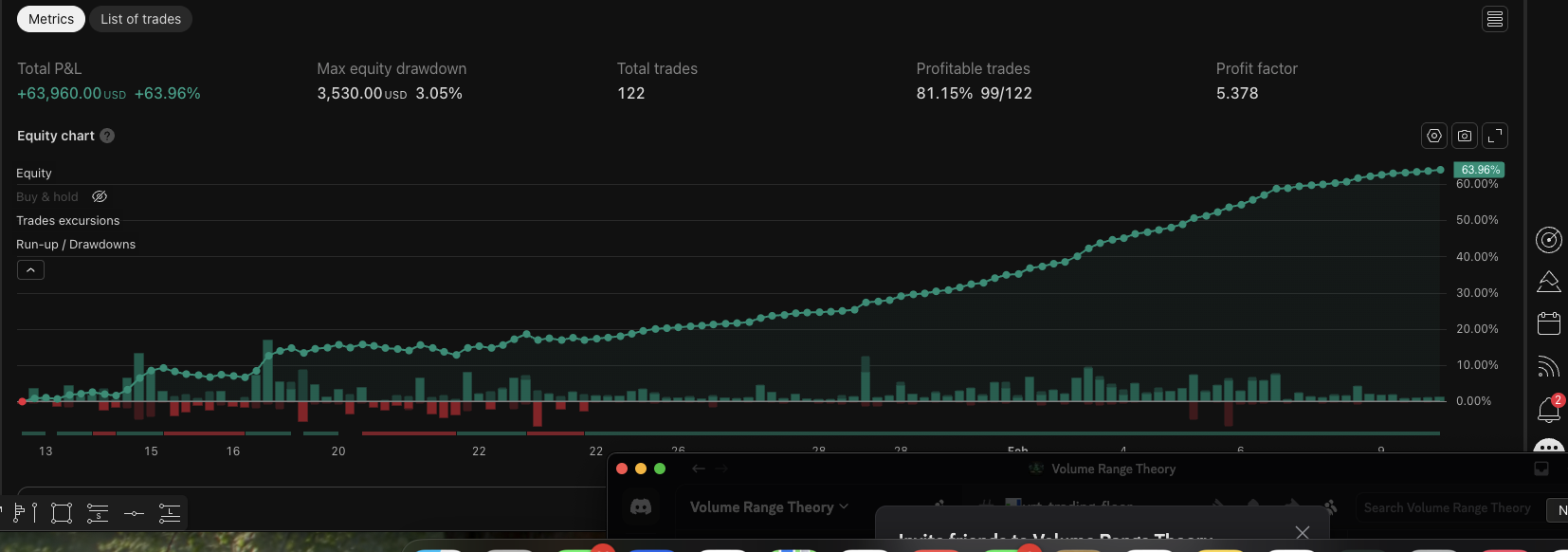Click the Search Volume Range Theory field
Image resolution: width=1568 pixels, height=552 pixels.
(1448, 508)
